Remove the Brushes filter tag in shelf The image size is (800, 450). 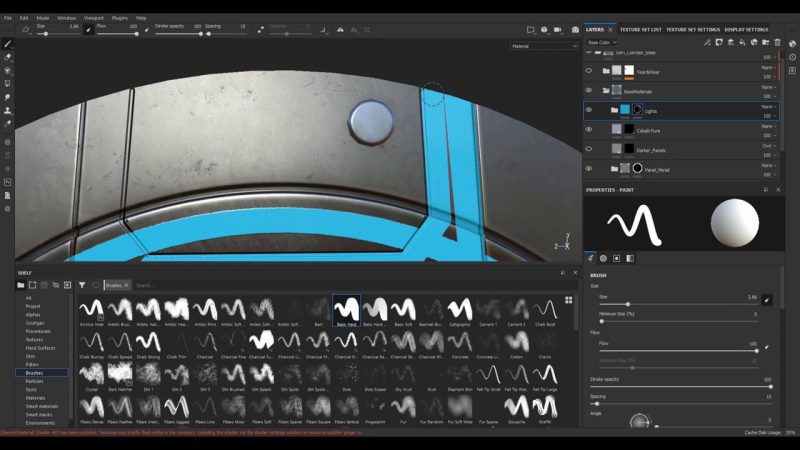point(127,285)
